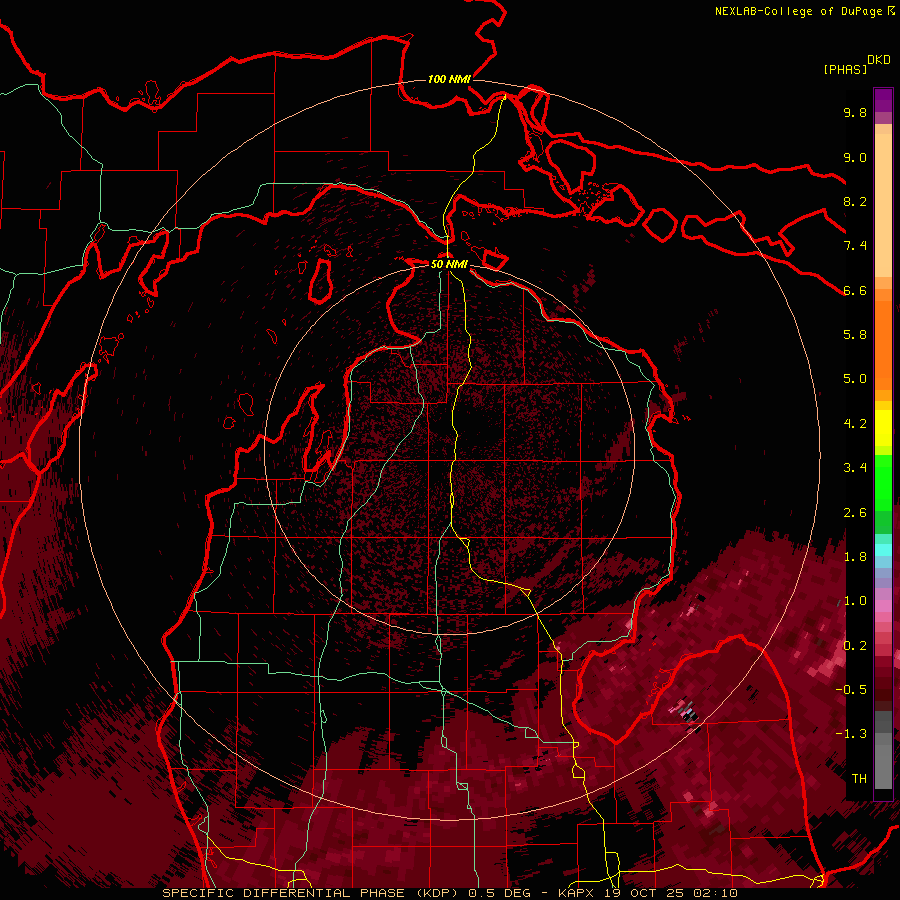
Task: Pick the cyan band in color bar
Action: pyautogui.click(x=883, y=550)
